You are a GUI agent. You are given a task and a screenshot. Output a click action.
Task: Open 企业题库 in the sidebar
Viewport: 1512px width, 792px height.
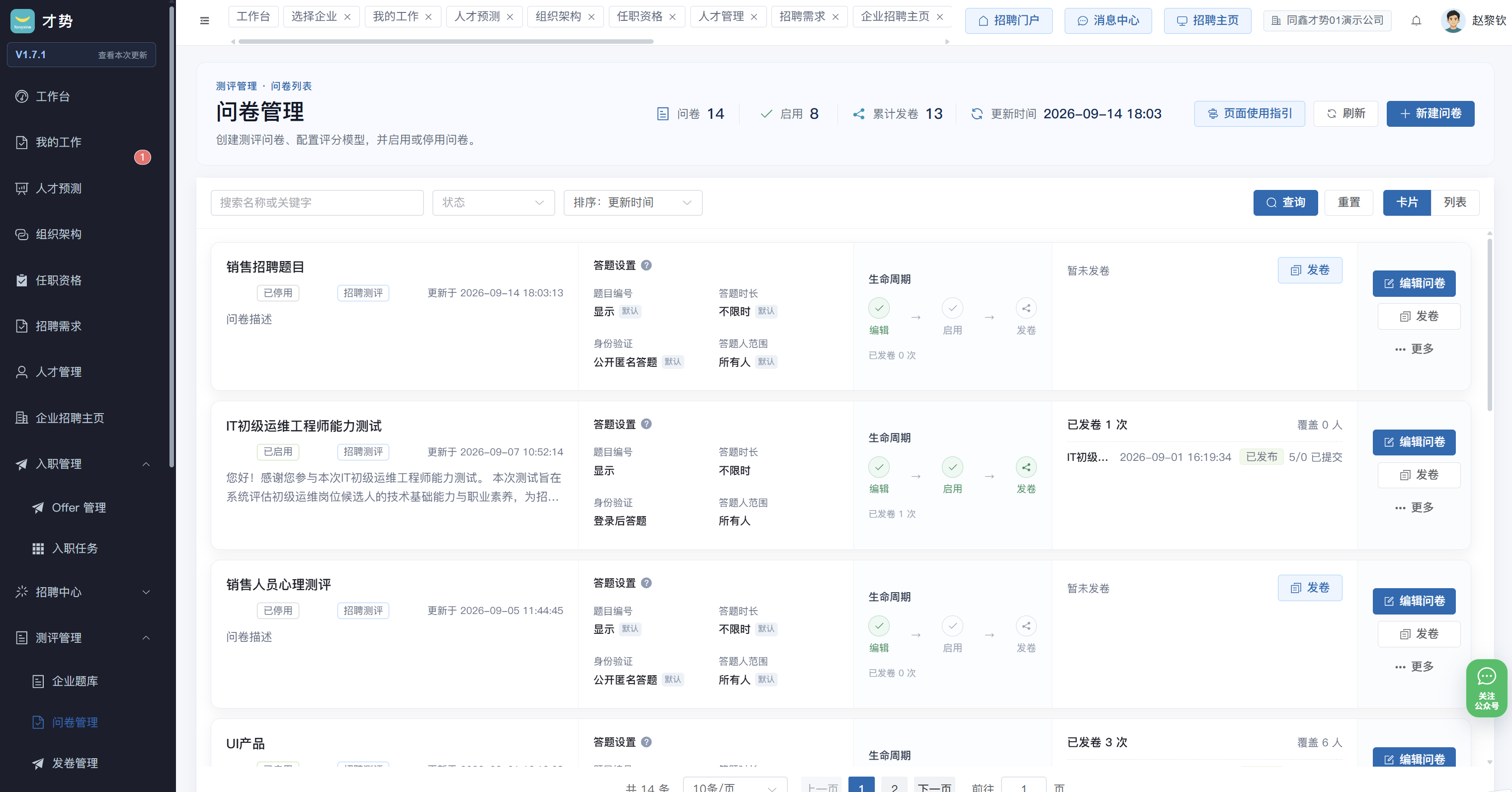coord(75,681)
